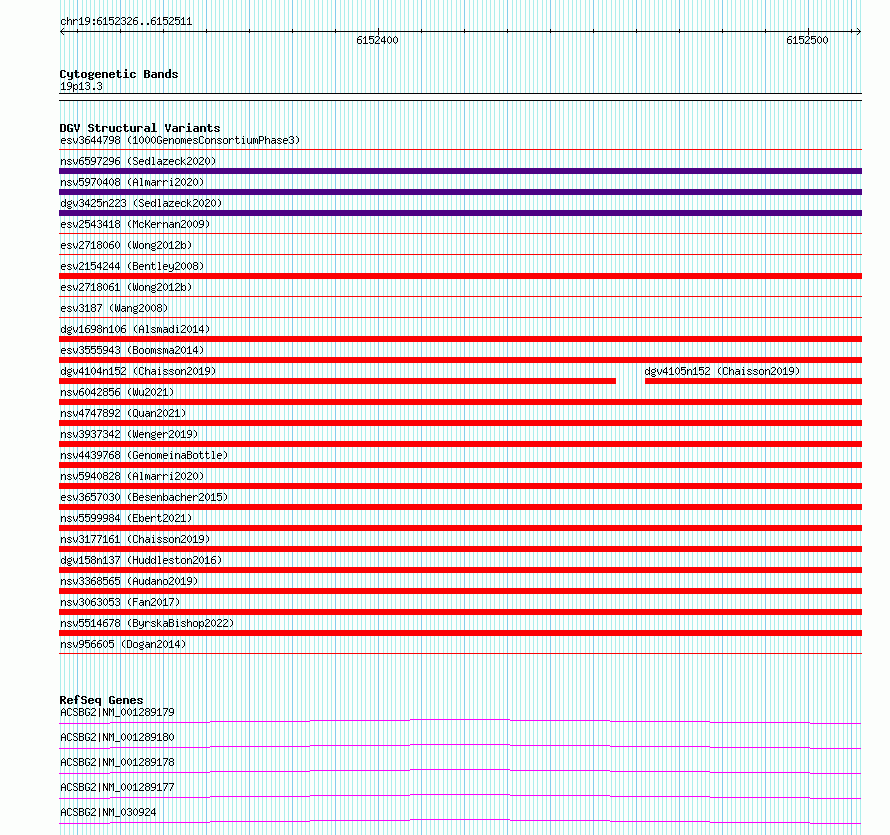The height and width of the screenshot is (835, 890).
Task: Click the red bar under dgv4104n152
Action: click(337, 381)
